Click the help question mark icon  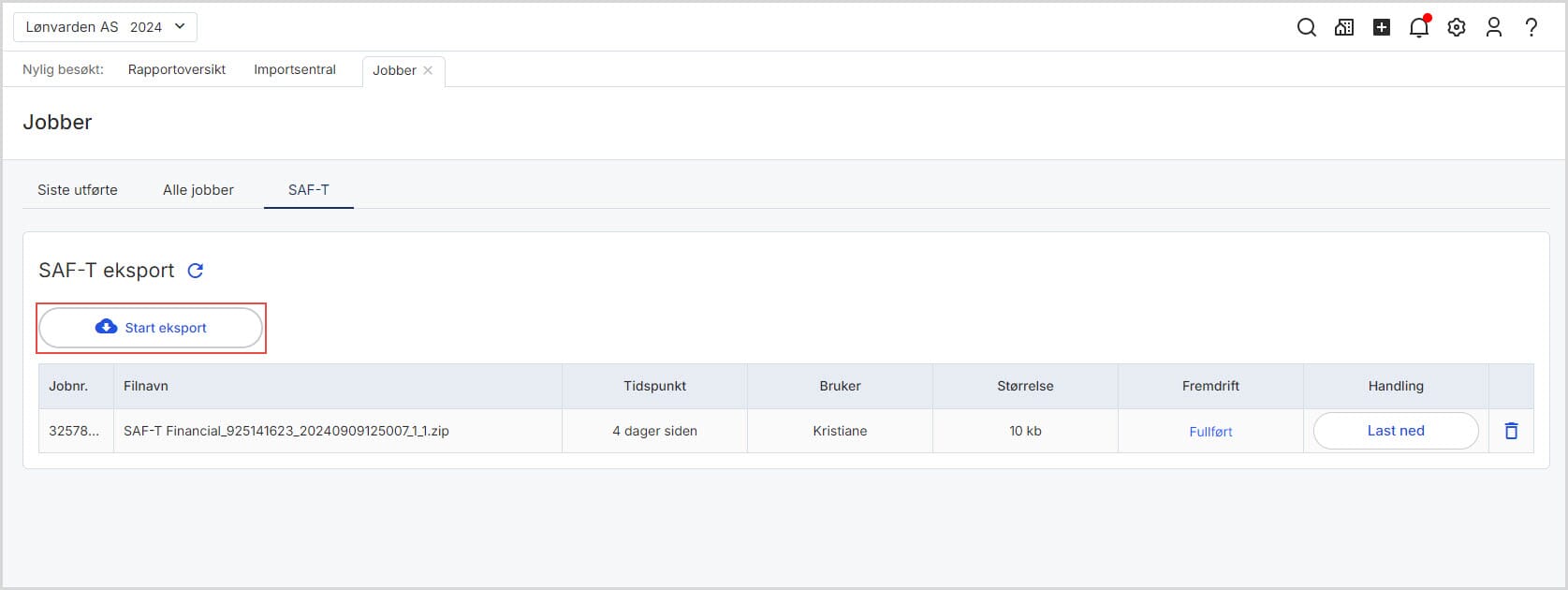pos(1531,27)
